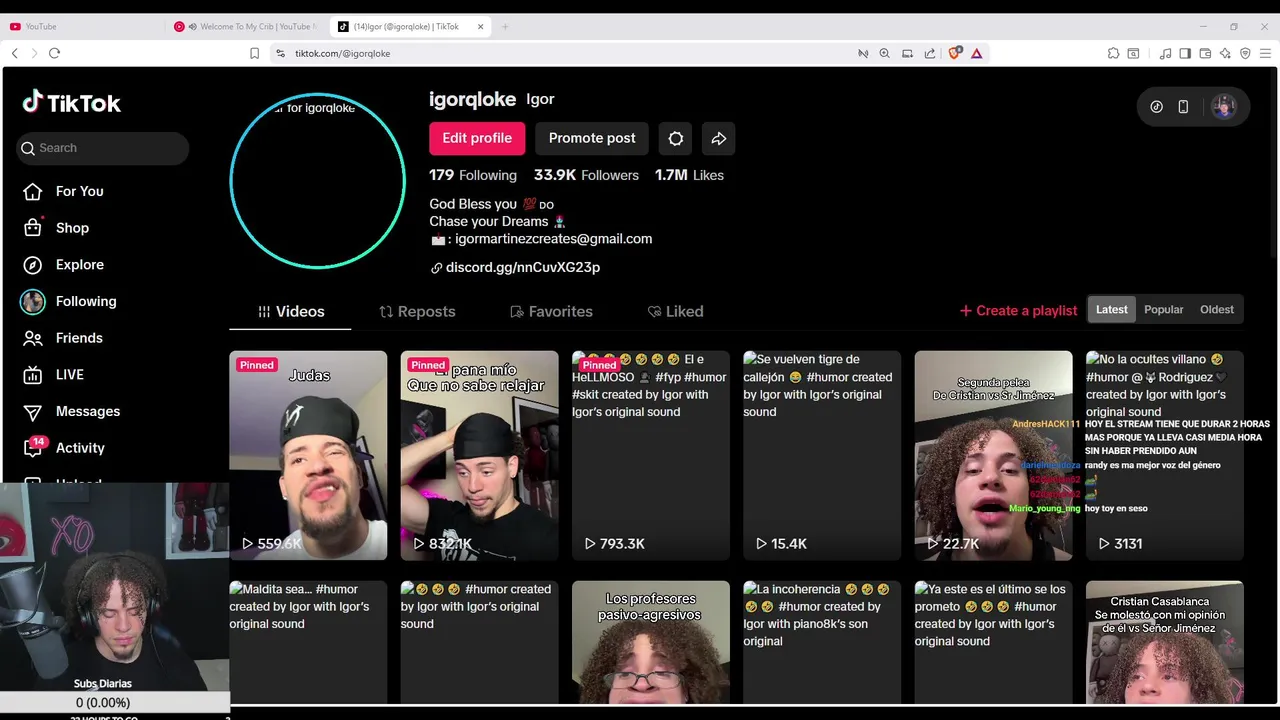The image size is (1280, 720).
Task: Open the 33.9K Followers list
Action: (586, 175)
